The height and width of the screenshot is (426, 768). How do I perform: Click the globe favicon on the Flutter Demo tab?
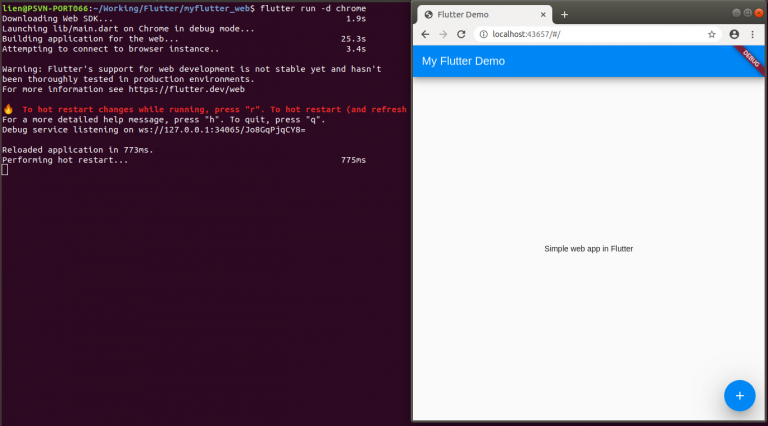429,15
